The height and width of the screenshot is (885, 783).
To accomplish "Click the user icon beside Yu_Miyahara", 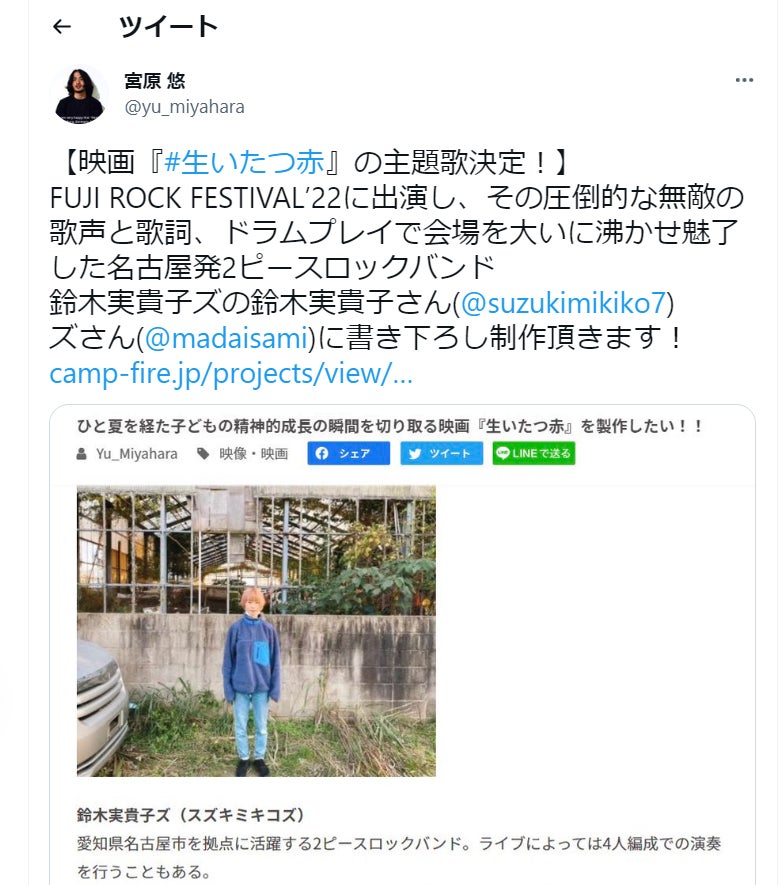I will coord(82,454).
